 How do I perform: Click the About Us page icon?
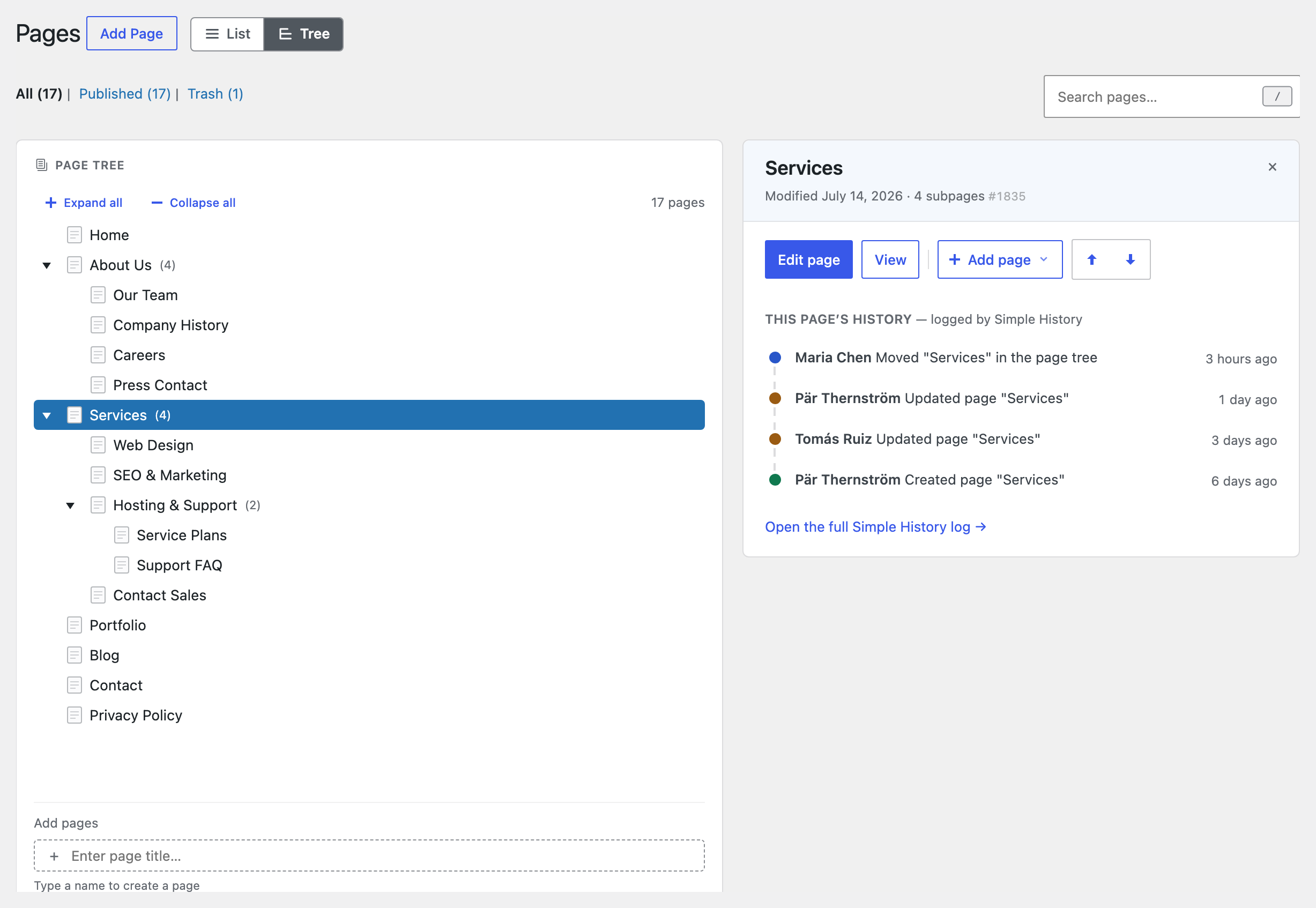pyautogui.click(x=75, y=265)
